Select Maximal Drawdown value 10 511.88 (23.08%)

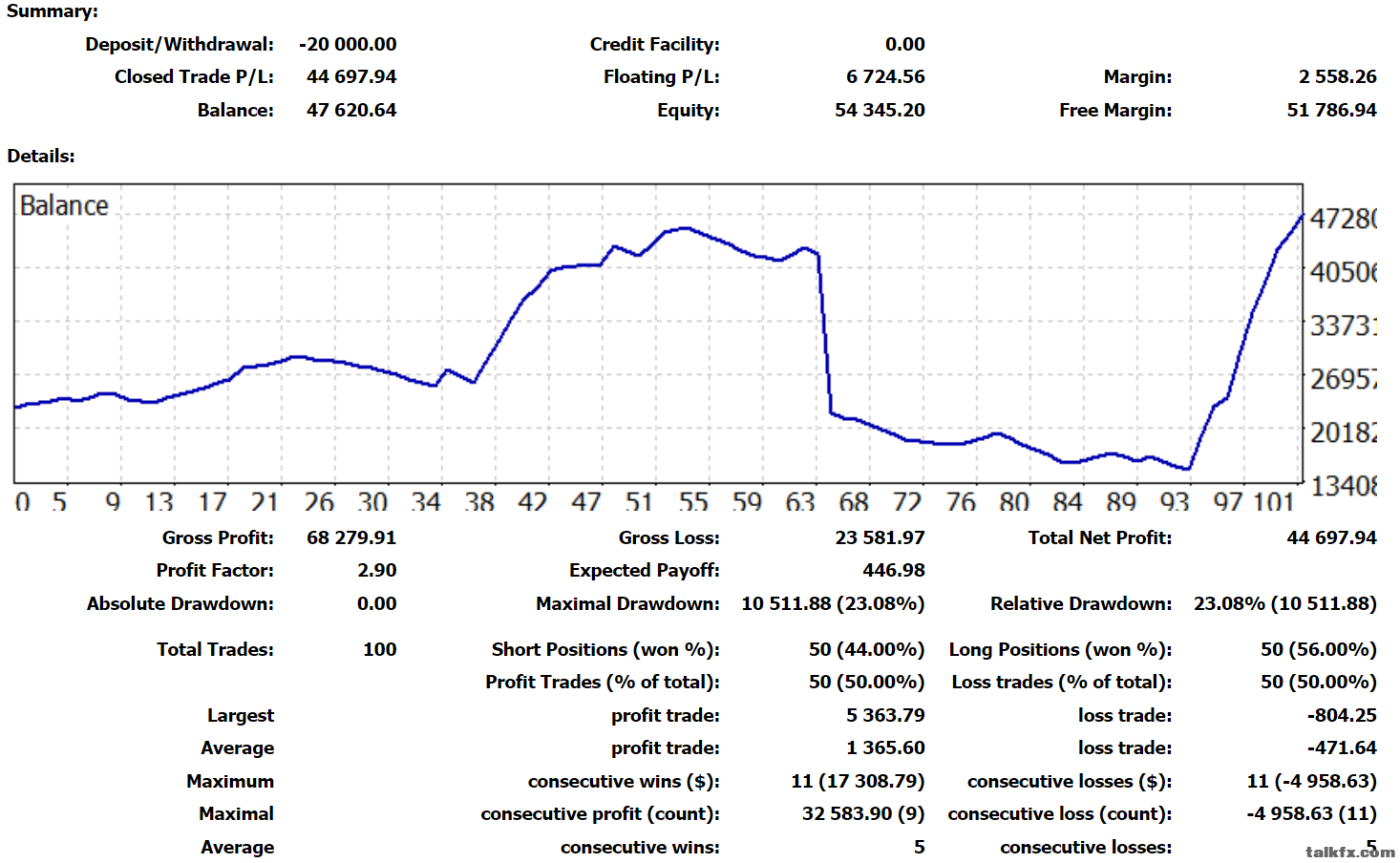833,603
